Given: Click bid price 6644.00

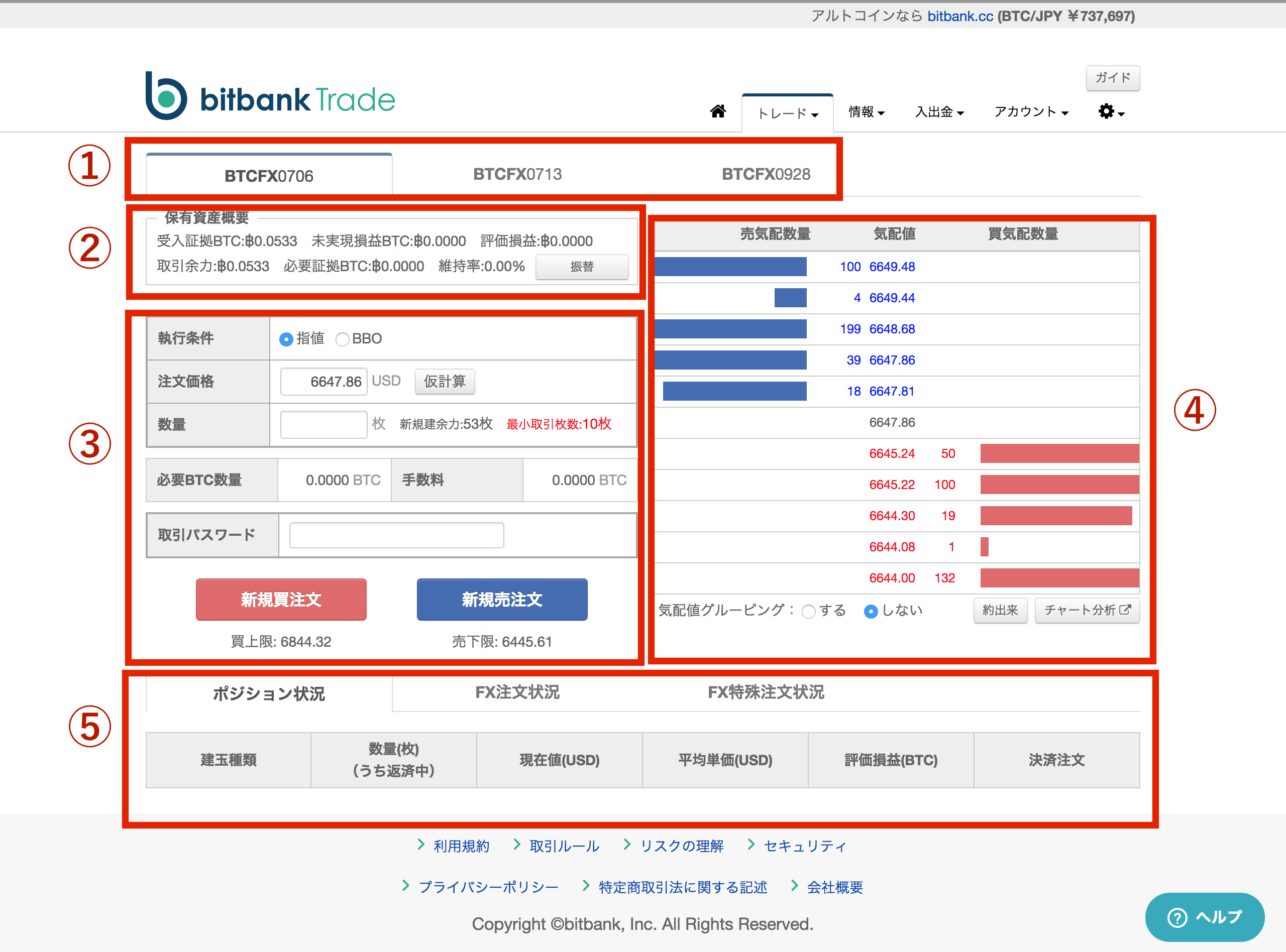Looking at the screenshot, I should pyautogui.click(x=892, y=578).
